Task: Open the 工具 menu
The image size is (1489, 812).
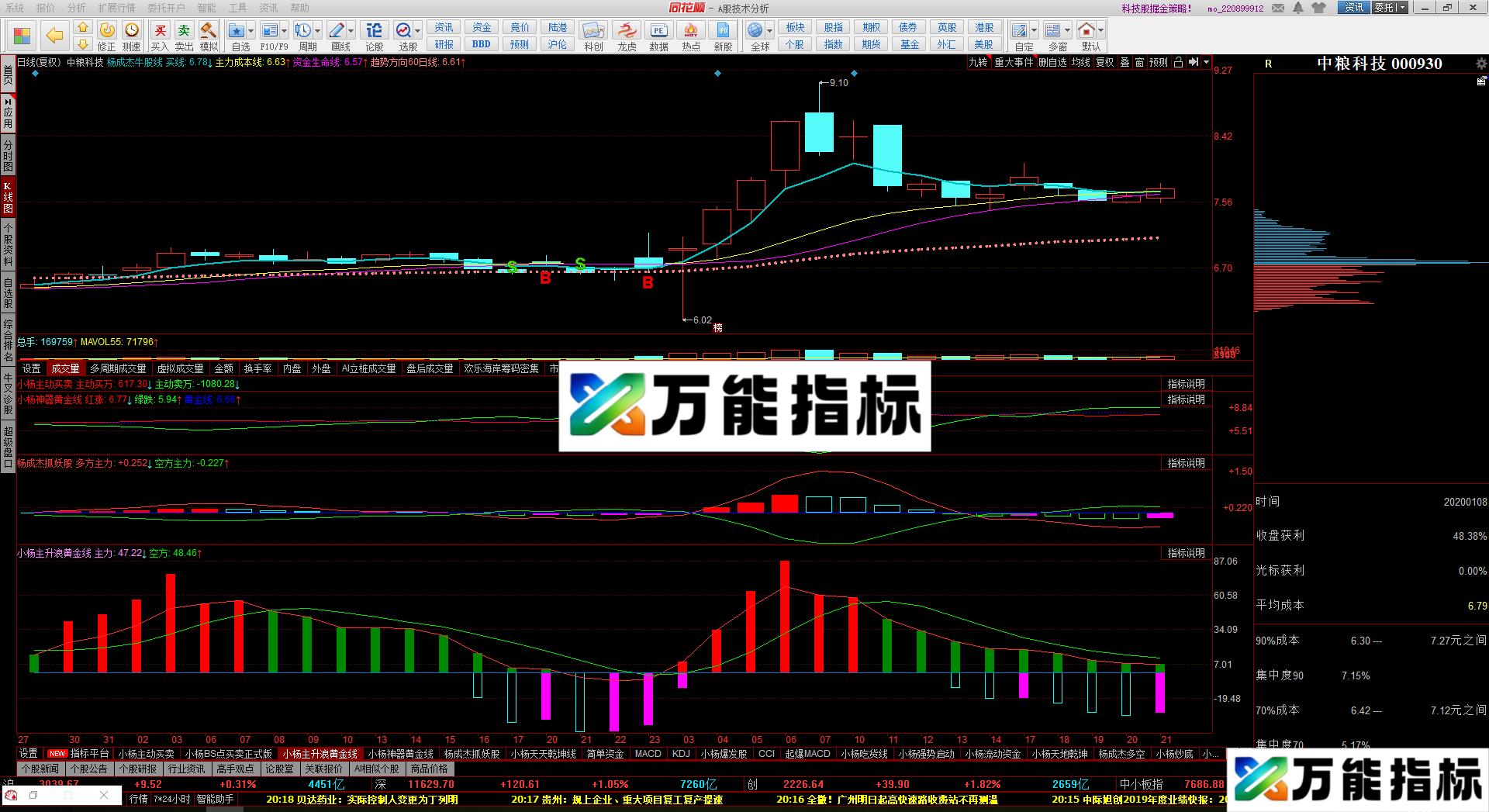Action: [240, 8]
